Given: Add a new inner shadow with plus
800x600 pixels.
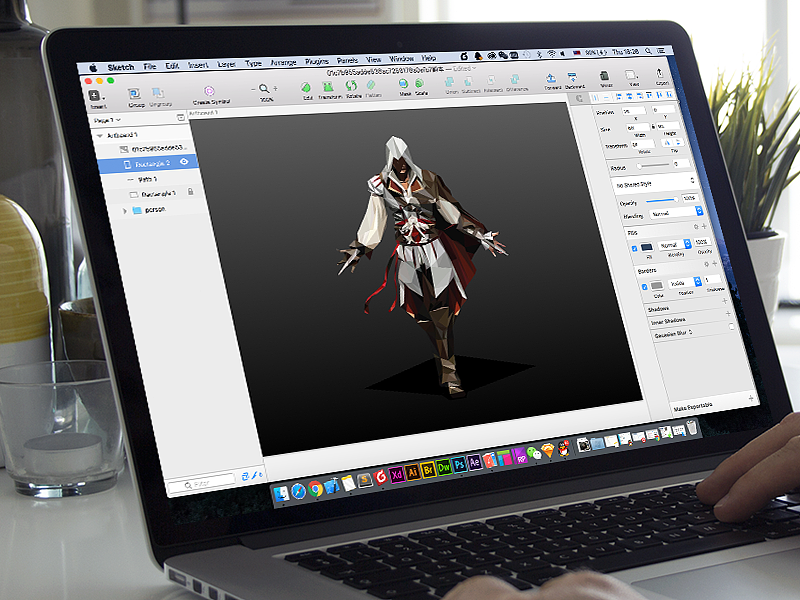Looking at the screenshot, I should click(x=728, y=313).
